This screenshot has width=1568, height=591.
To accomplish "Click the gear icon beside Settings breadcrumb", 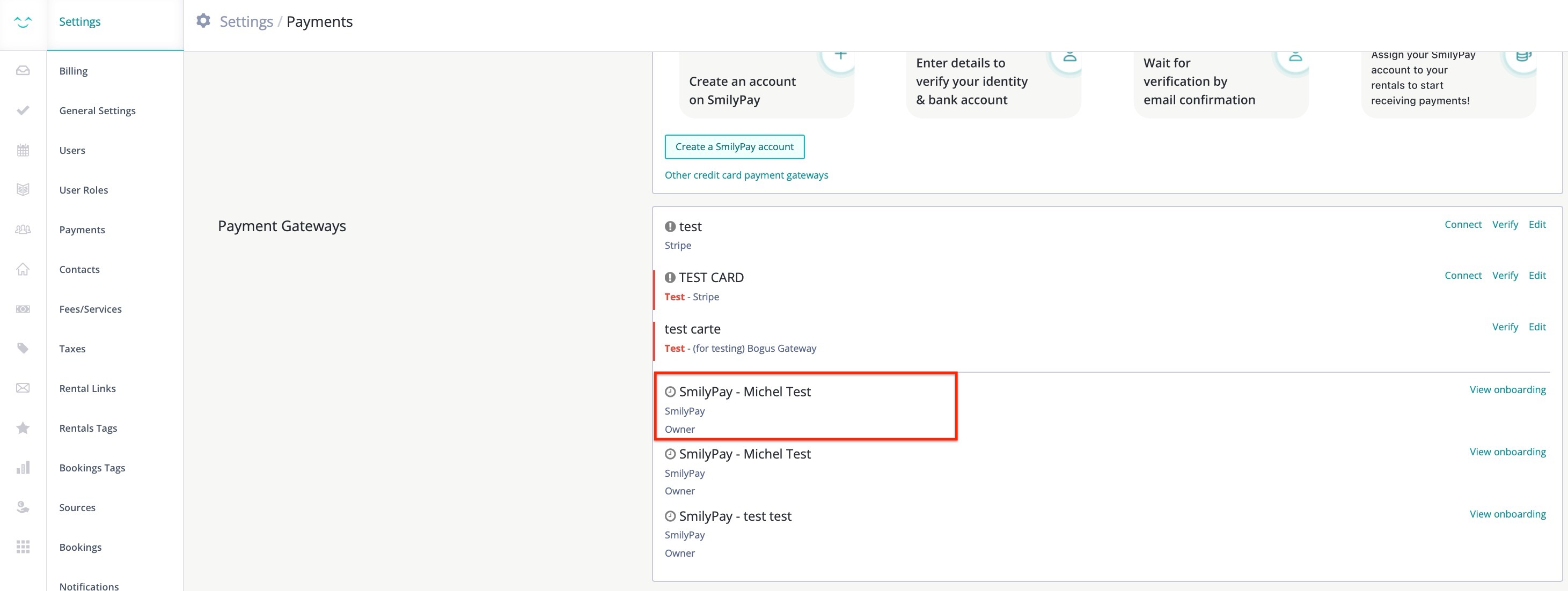I will [203, 21].
